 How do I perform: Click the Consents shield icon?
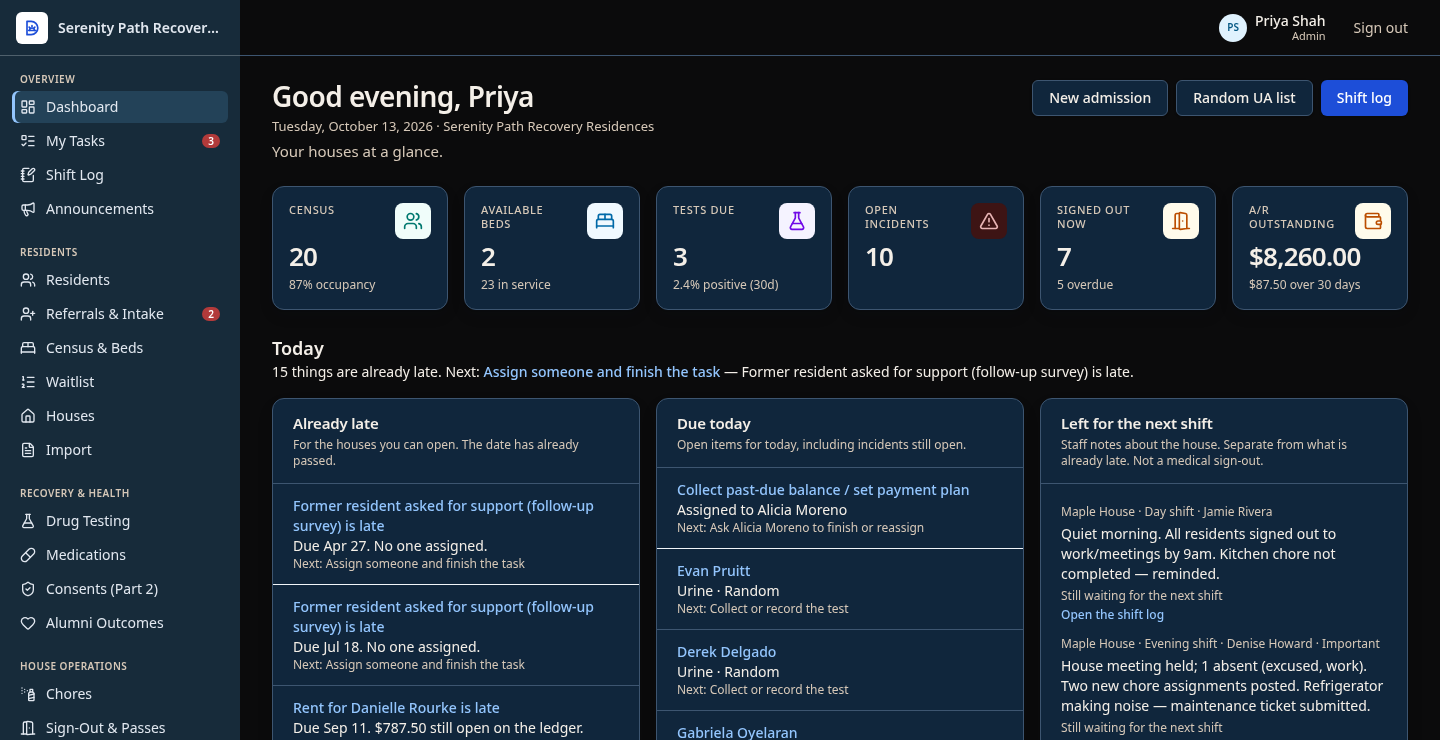tap(28, 589)
